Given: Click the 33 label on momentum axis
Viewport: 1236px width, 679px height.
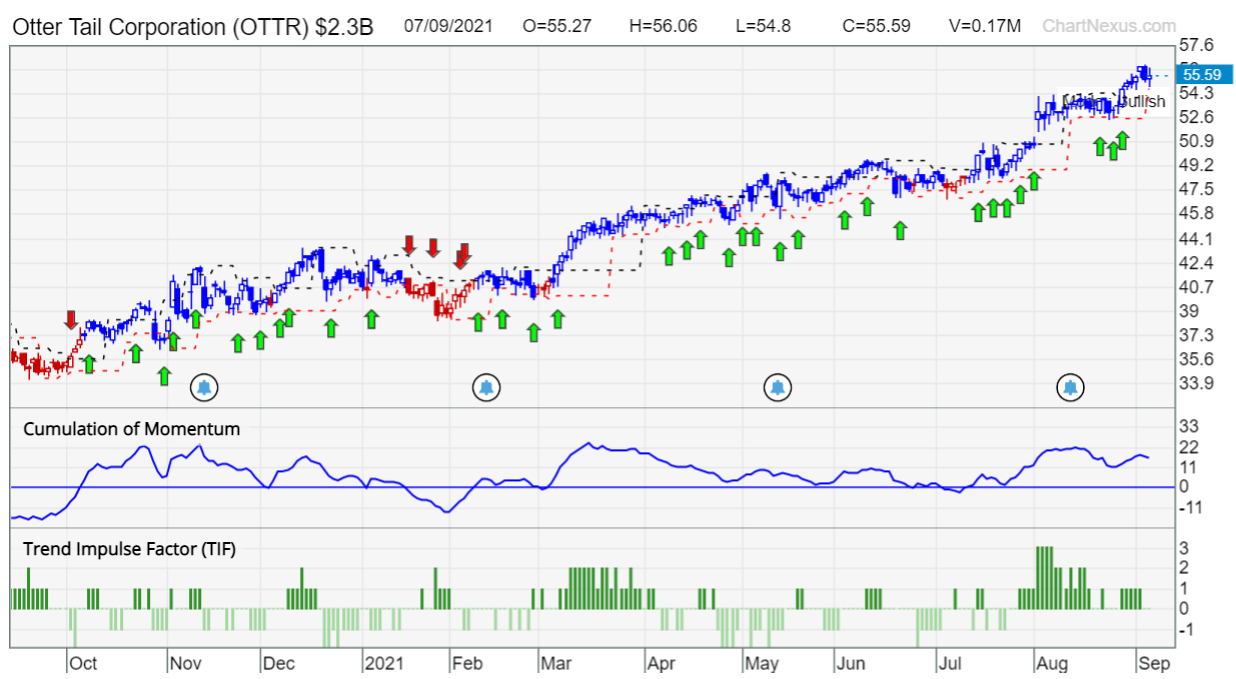Looking at the screenshot, I should [1189, 426].
